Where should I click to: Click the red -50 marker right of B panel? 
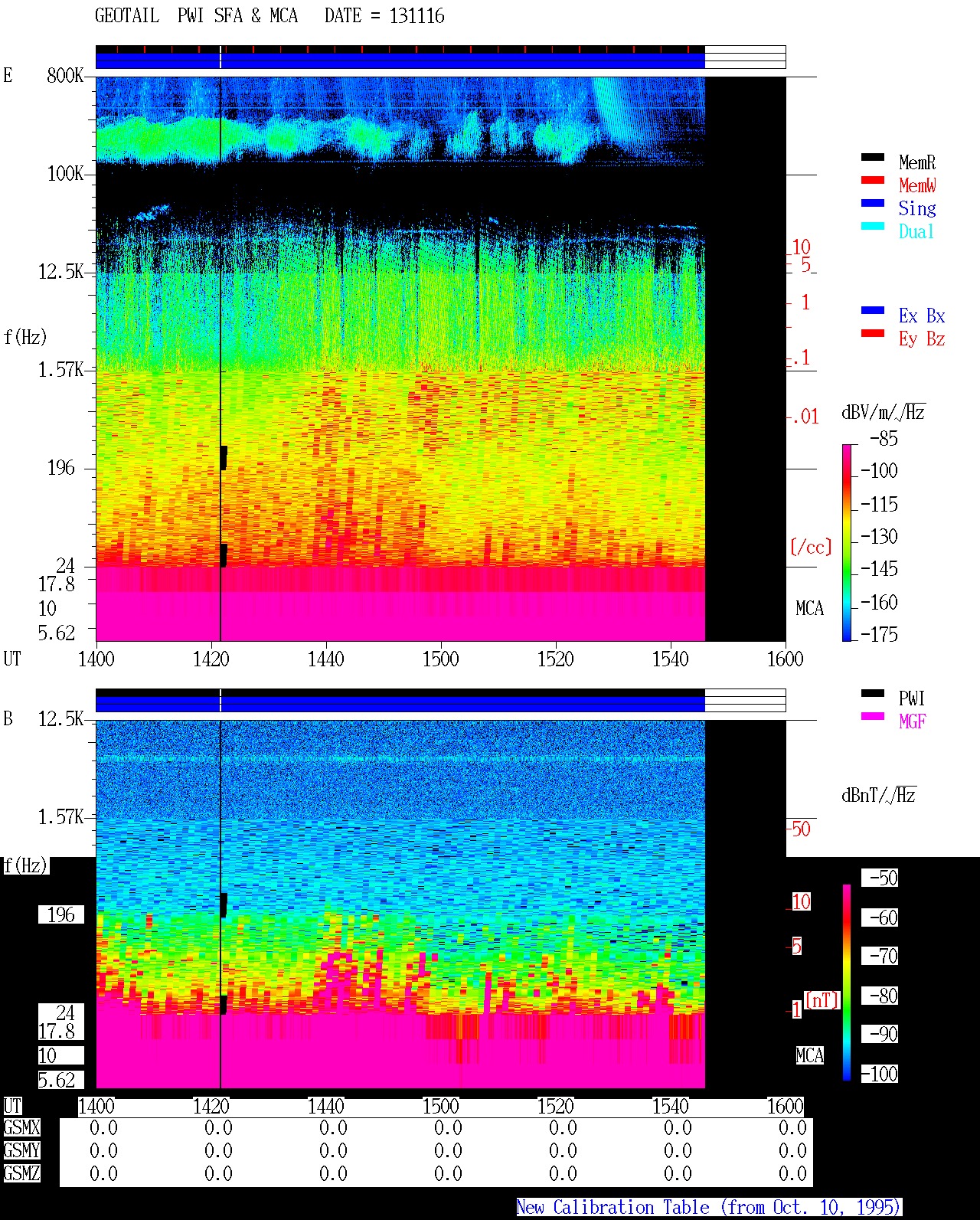click(x=799, y=829)
